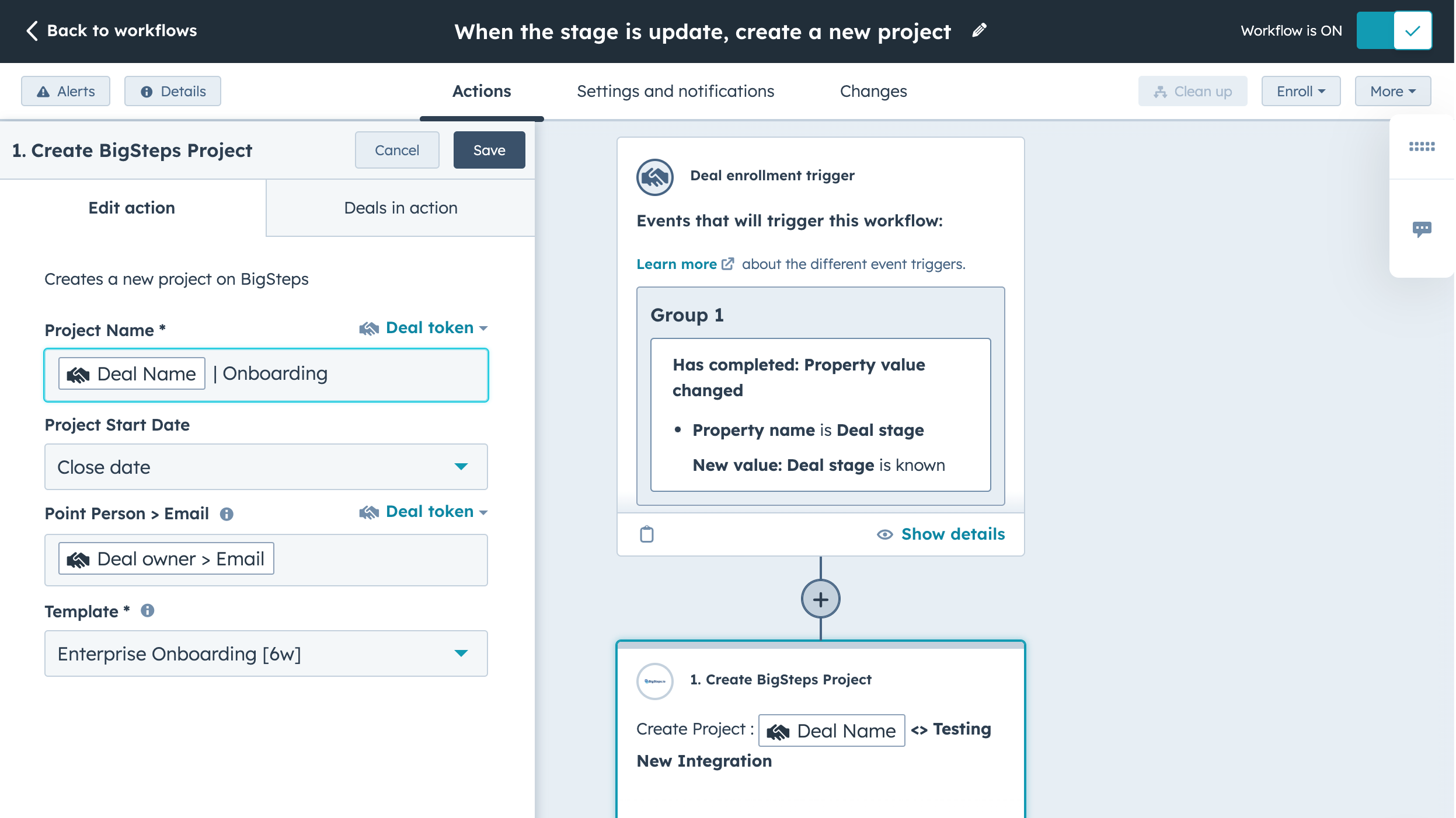This screenshot has height=818, width=1456.
Task: Click info icon beside Point Person Email
Action: [227, 514]
